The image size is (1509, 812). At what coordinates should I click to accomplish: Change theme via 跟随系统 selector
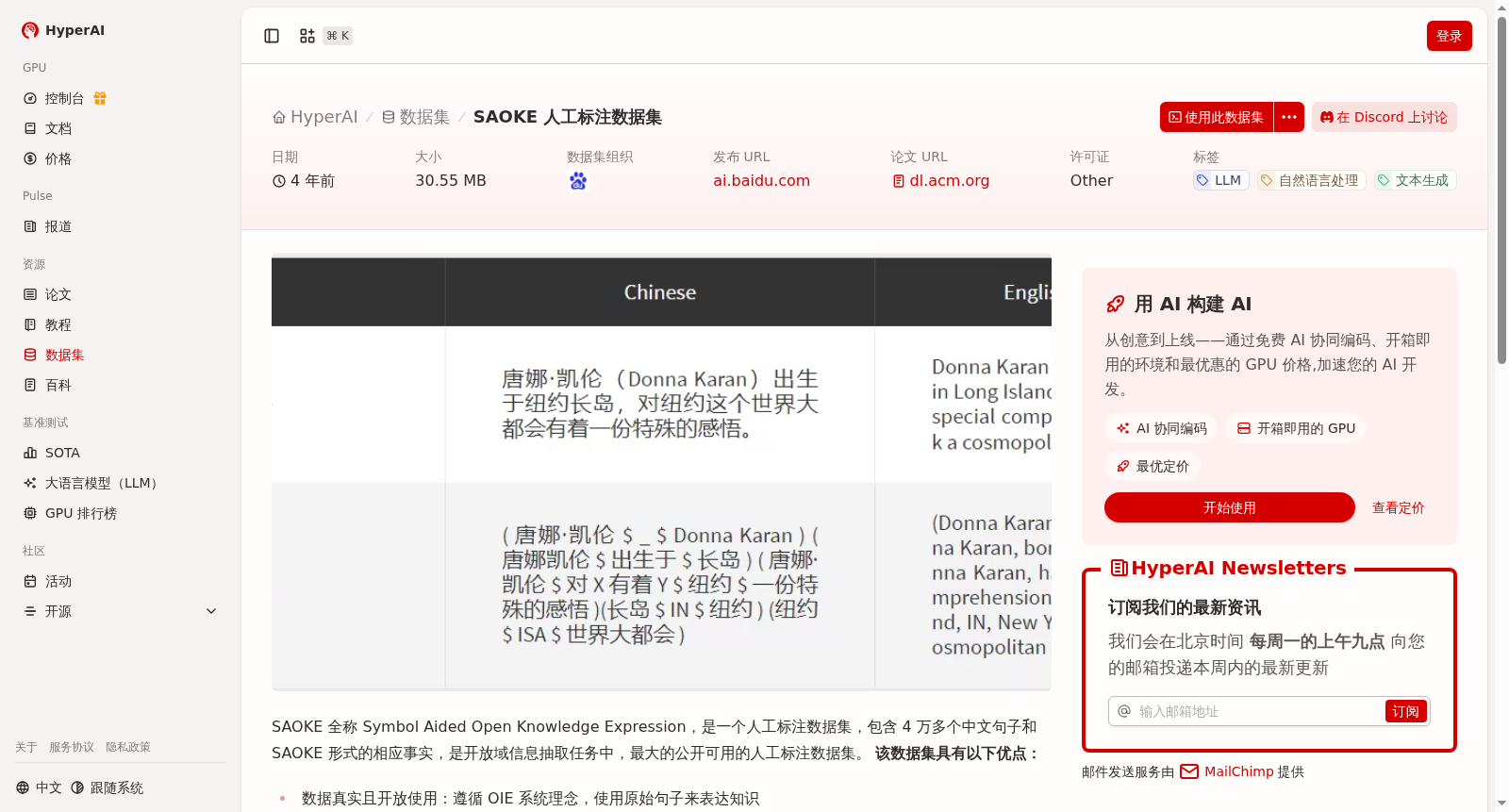coord(108,787)
